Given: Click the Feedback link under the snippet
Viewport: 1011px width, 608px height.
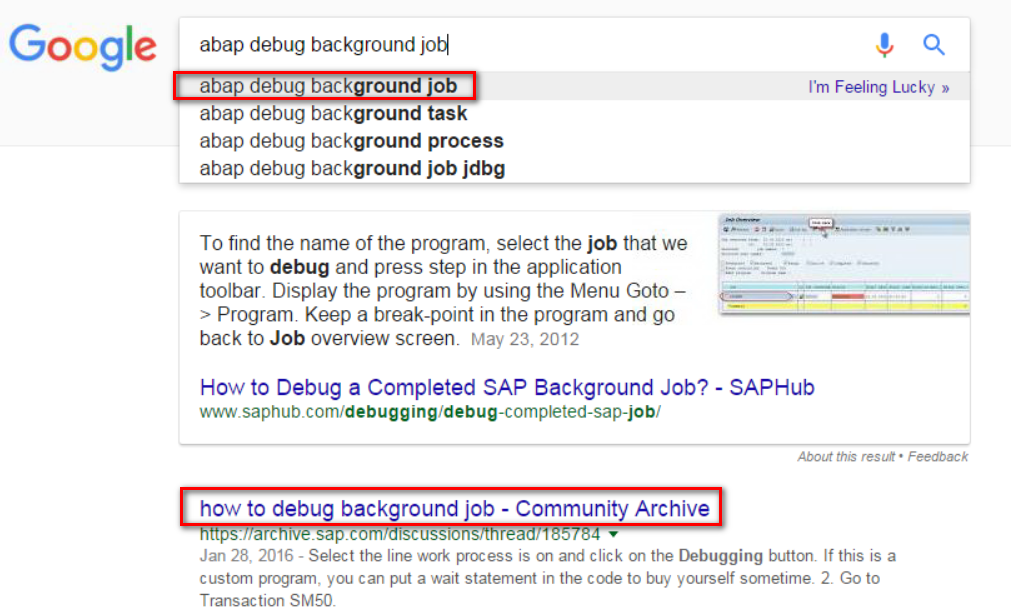Looking at the screenshot, I should click(937, 456).
